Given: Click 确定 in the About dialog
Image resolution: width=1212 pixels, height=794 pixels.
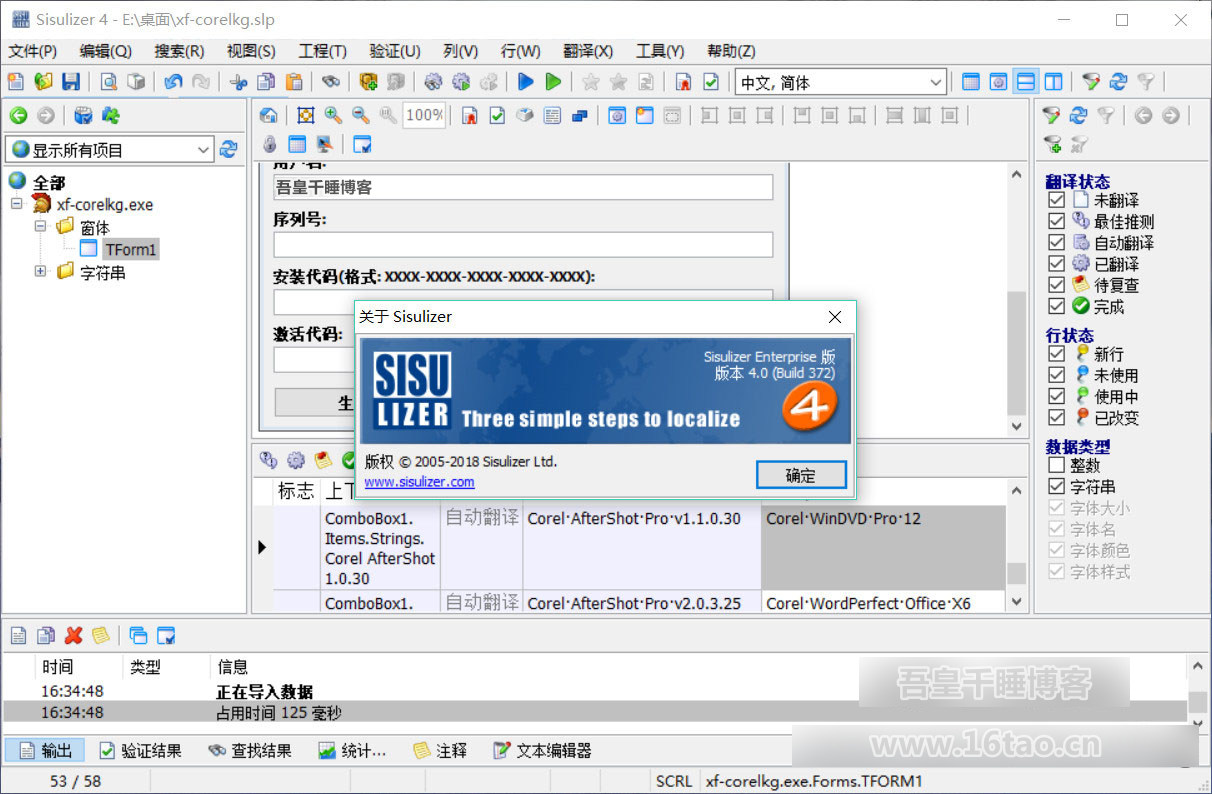Looking at the screenshot, I should (x=801, y=475).
